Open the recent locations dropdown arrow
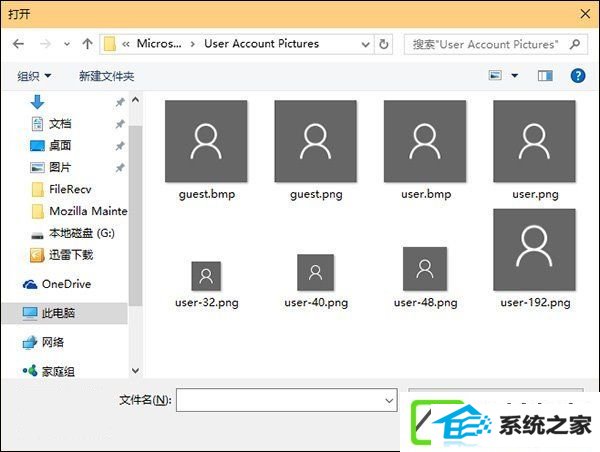Image resolution: width=600 pixels, height=452 pixels. coord(67,44)
